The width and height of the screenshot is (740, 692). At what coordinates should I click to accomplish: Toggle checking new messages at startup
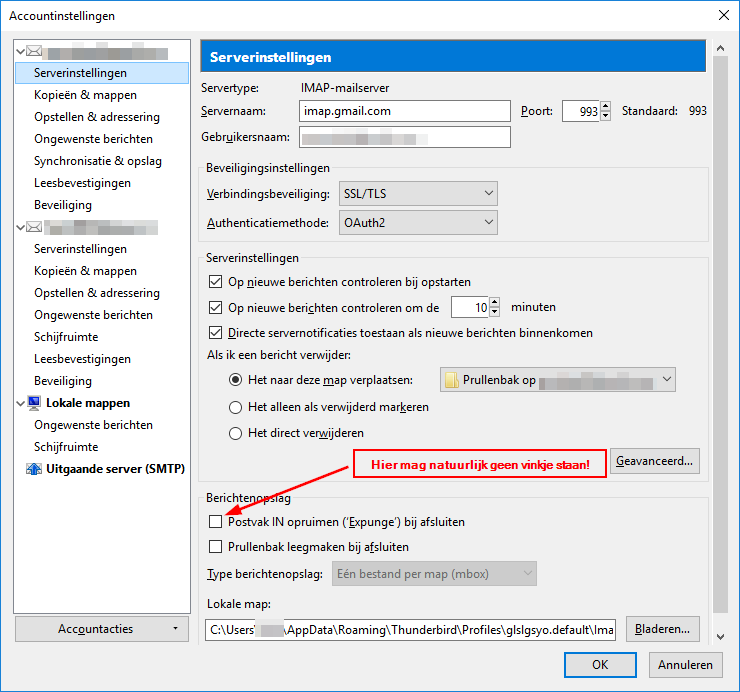pyautogui.click(x=215, y=282)
